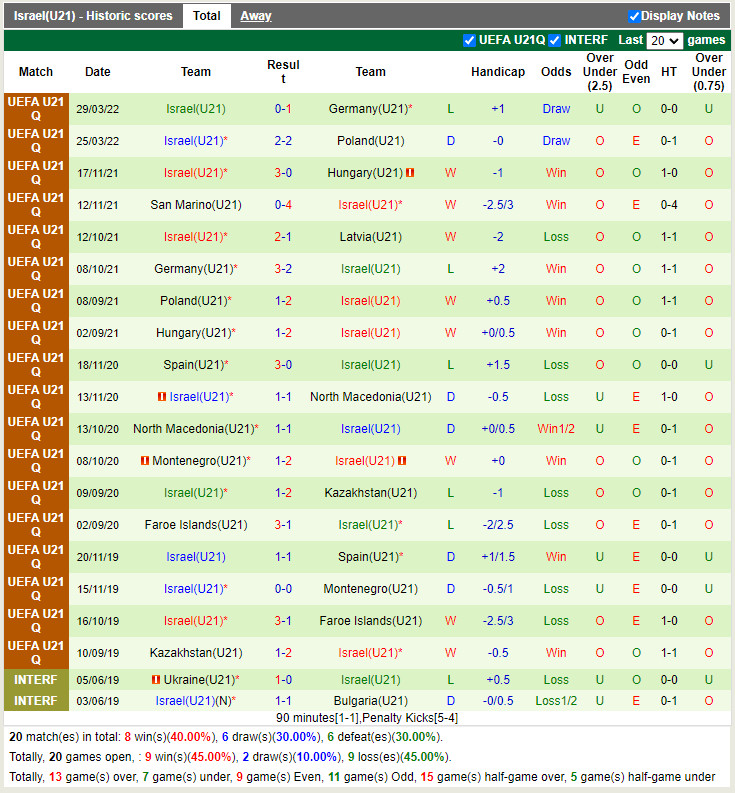Click the Win1/2 odds on 13/10/20 row
735x793 pixels.
[x=556, y=429]
